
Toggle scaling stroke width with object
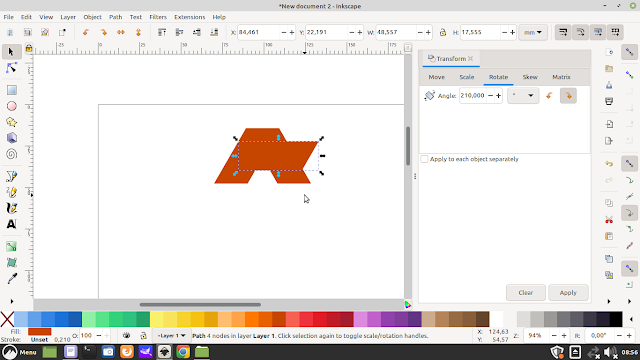[563, 32]
